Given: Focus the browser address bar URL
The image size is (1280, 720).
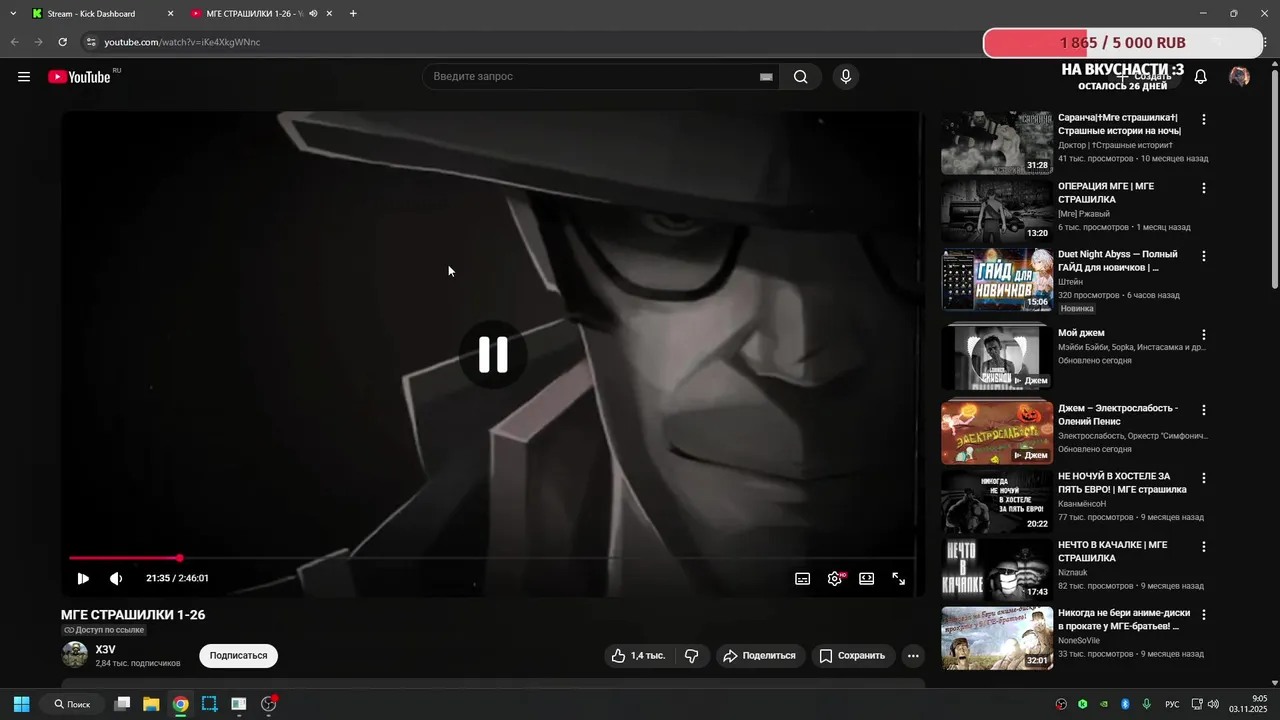Looking at the screenshot, I should click(182, 42).
